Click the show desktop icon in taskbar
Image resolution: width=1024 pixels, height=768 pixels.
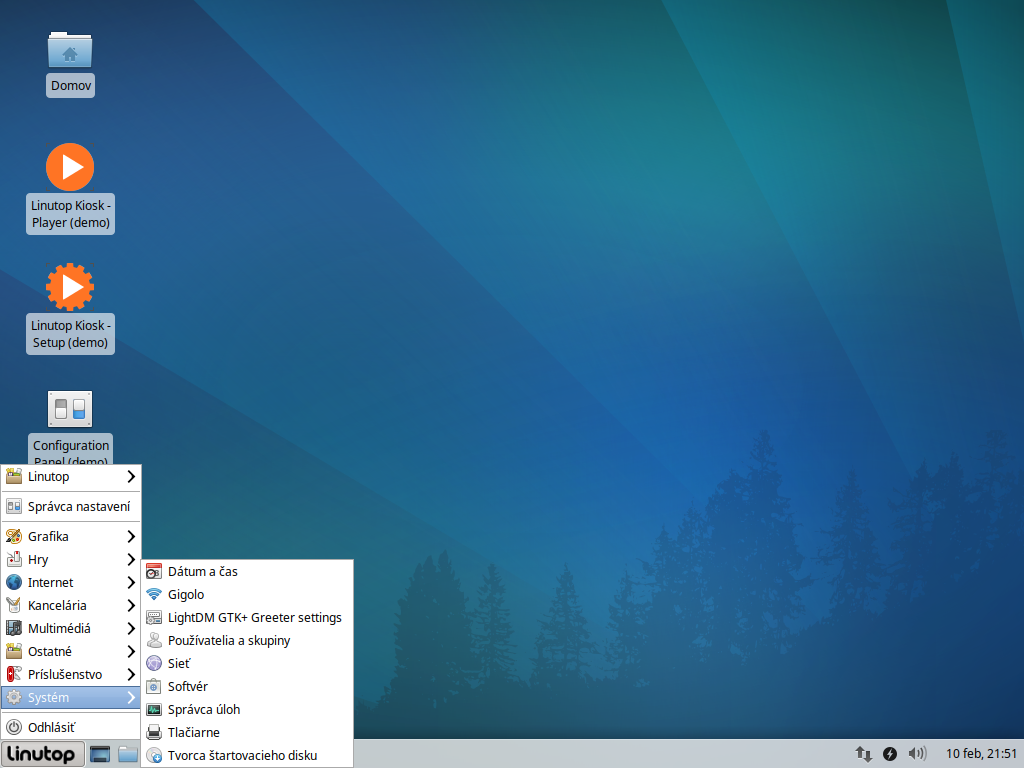(x=100, y=754)
